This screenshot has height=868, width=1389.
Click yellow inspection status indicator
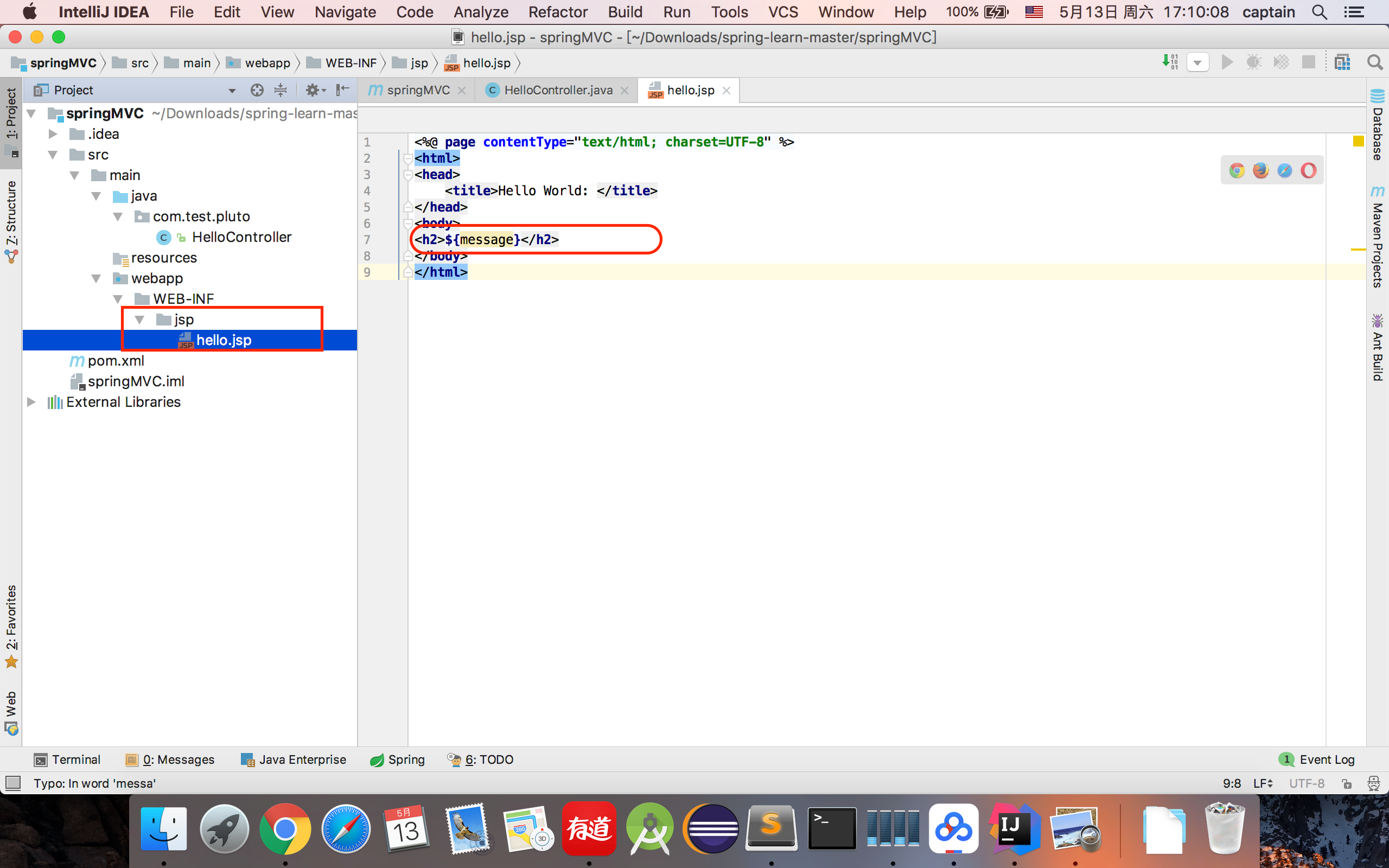tap(1358, 141)
